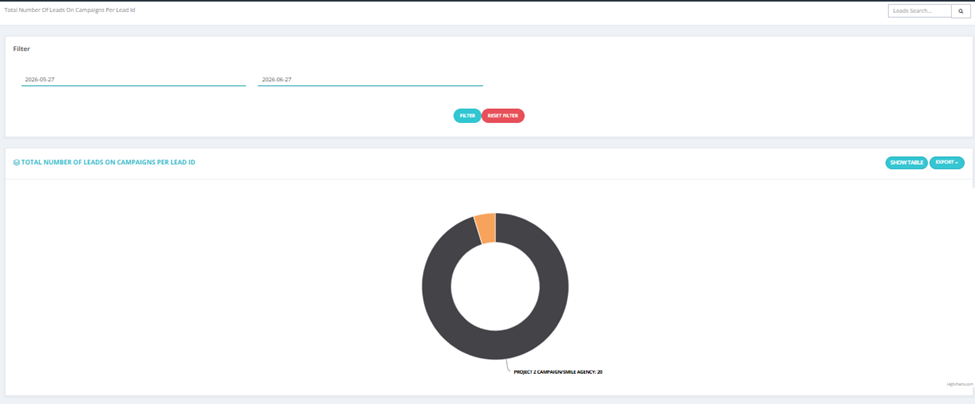This screenshot has height=404, width=975.
Task: Click the Filter panel heading
Action: pos(22,48)
